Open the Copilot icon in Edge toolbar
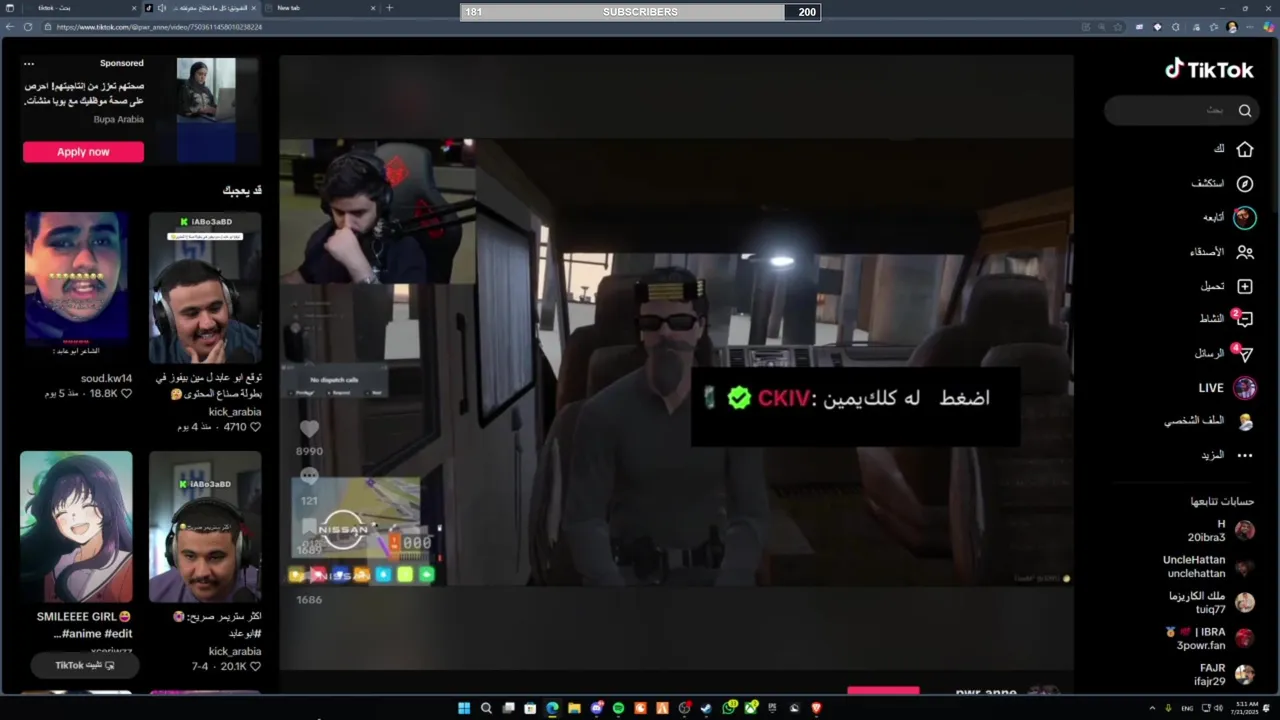 1268,27
